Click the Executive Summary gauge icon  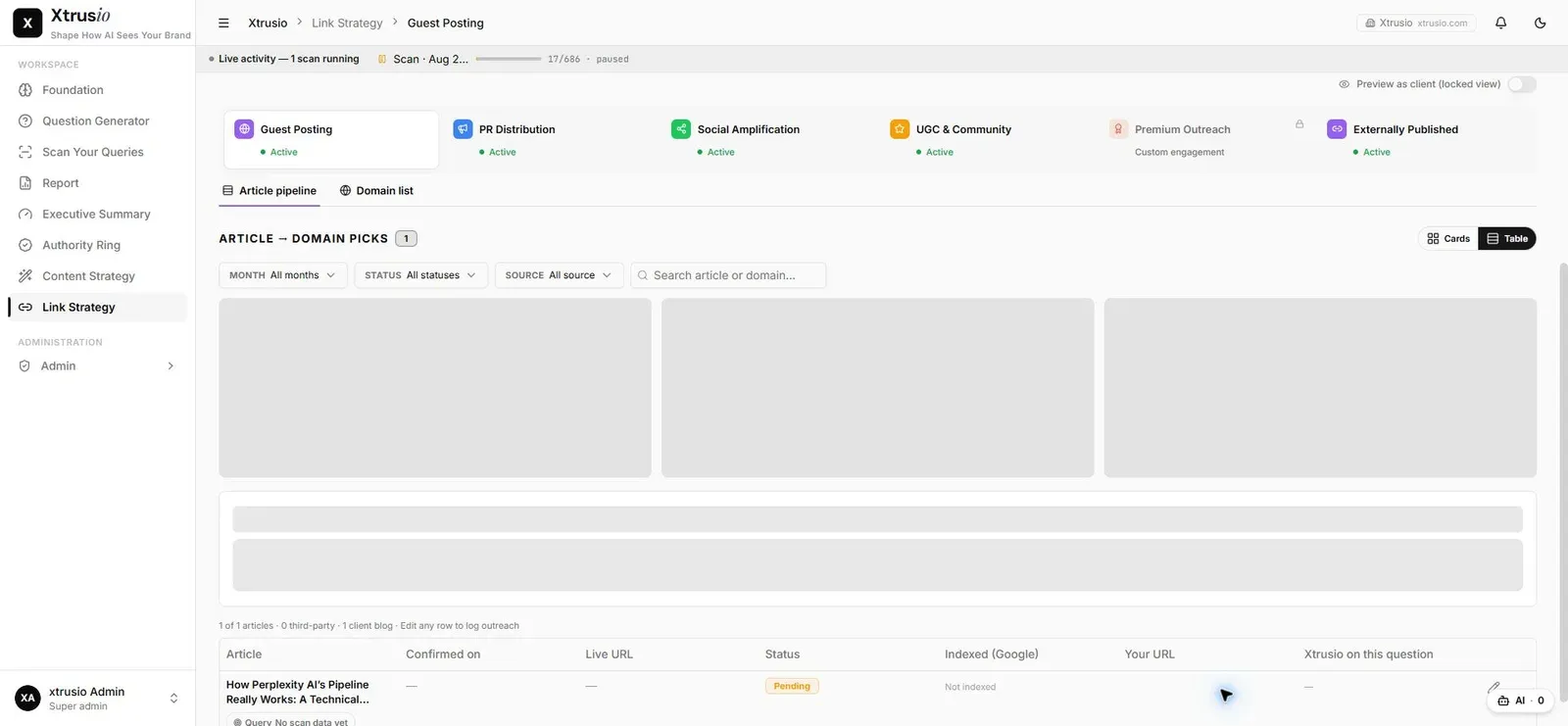(x=25, y=214)
